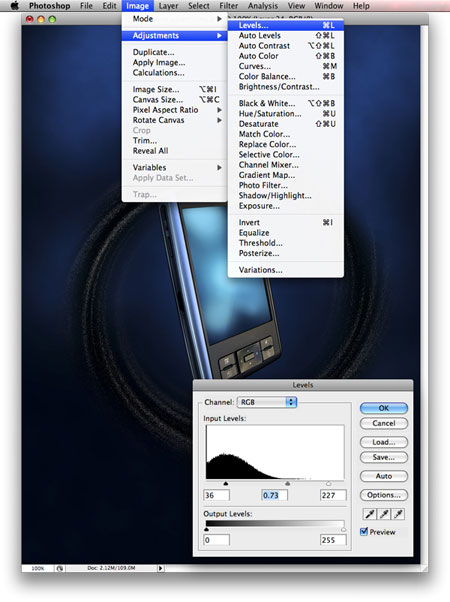The height and width of the screenshot is (602, 450).
Task: Open Gradient Map... adjustment
Action: [x=286, y=175]
